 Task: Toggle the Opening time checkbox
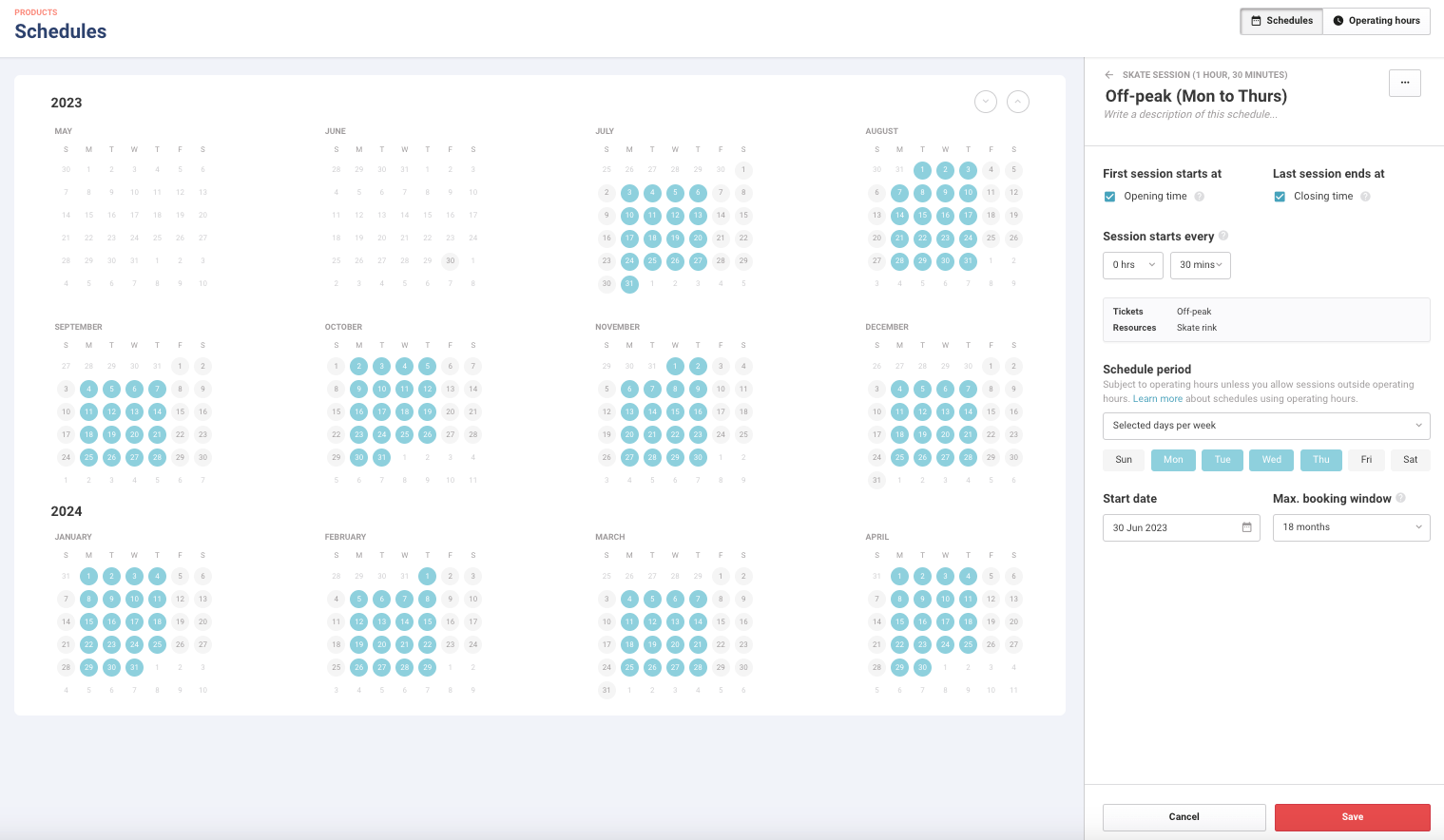[1109, 197]
